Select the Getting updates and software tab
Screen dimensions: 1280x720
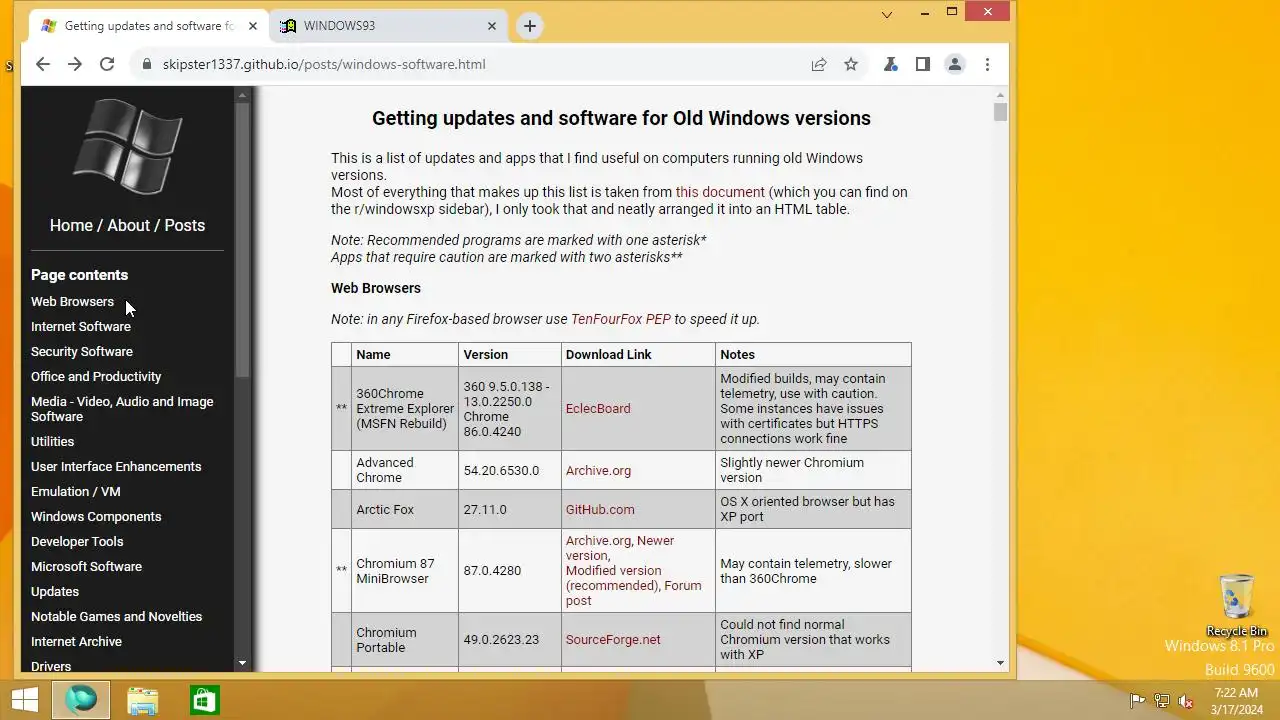click(x=149, y=26)
